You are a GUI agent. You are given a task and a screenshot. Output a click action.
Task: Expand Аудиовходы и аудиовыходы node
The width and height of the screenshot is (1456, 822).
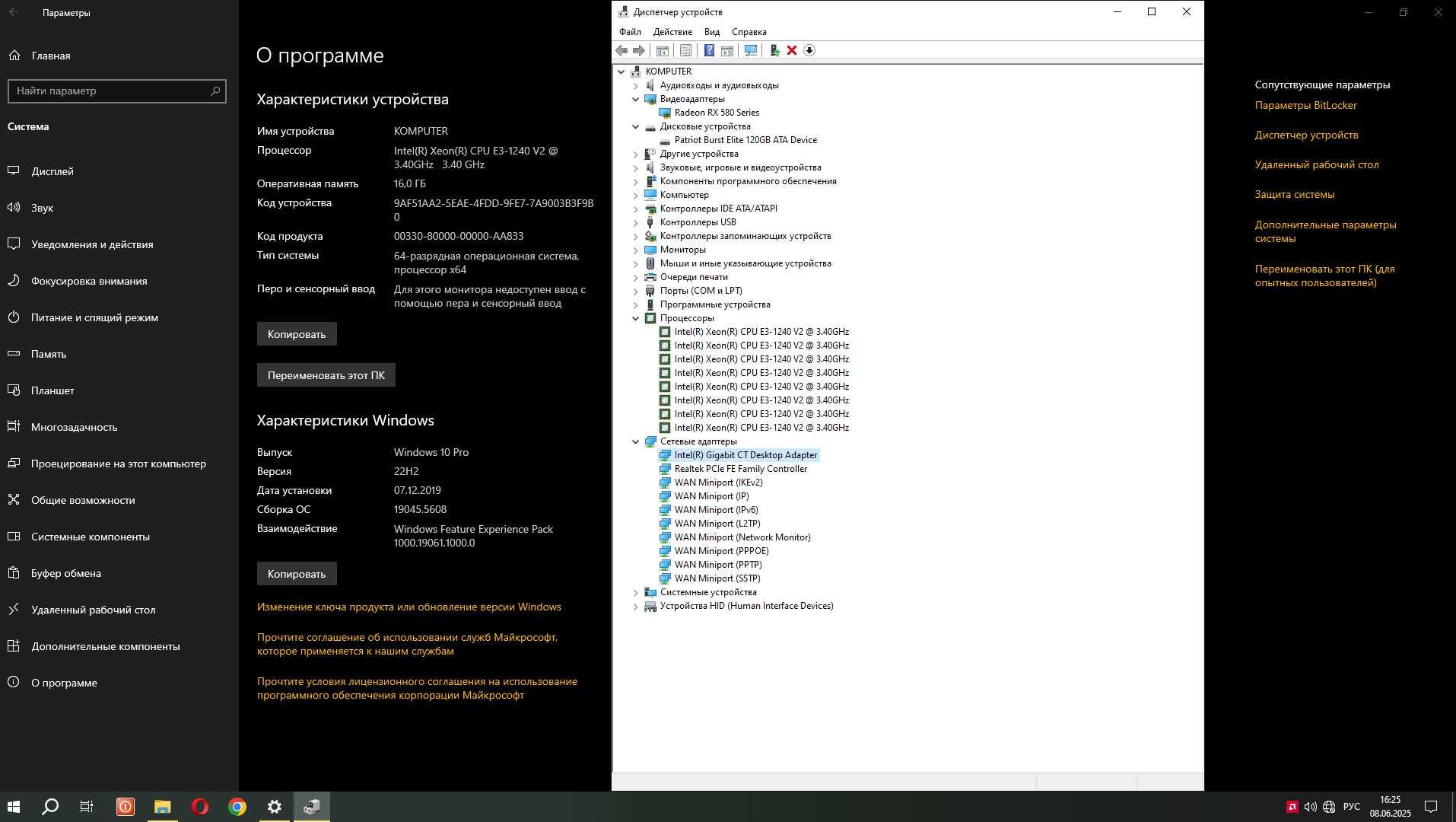[636, 85]
